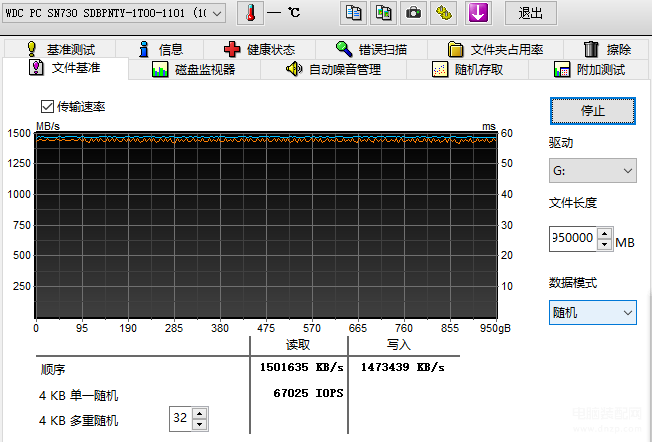This screenshot has width=652, height=442.
Task: Open options via the gears icon
Action: pos(443,13)
